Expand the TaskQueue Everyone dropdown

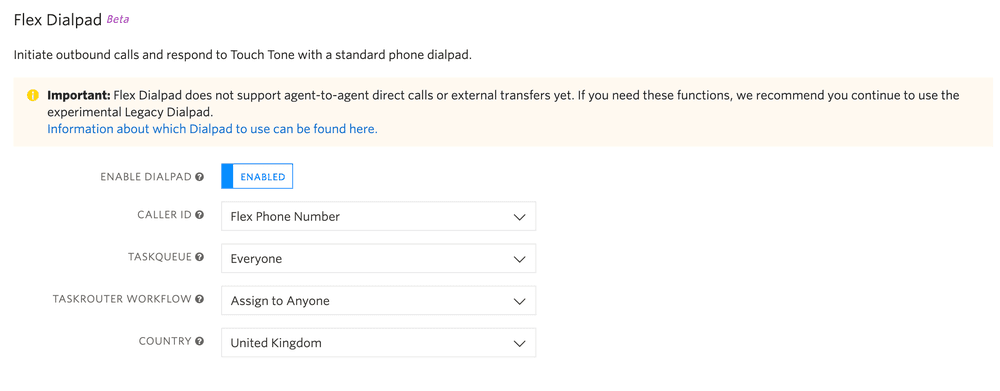coord(378,259)
